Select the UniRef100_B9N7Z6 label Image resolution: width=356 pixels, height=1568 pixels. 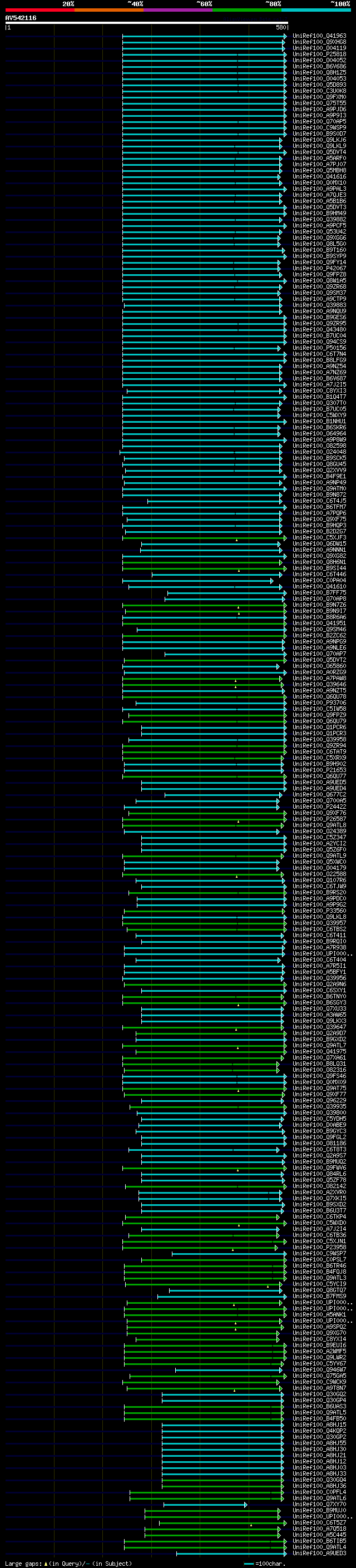coord(319,605)
